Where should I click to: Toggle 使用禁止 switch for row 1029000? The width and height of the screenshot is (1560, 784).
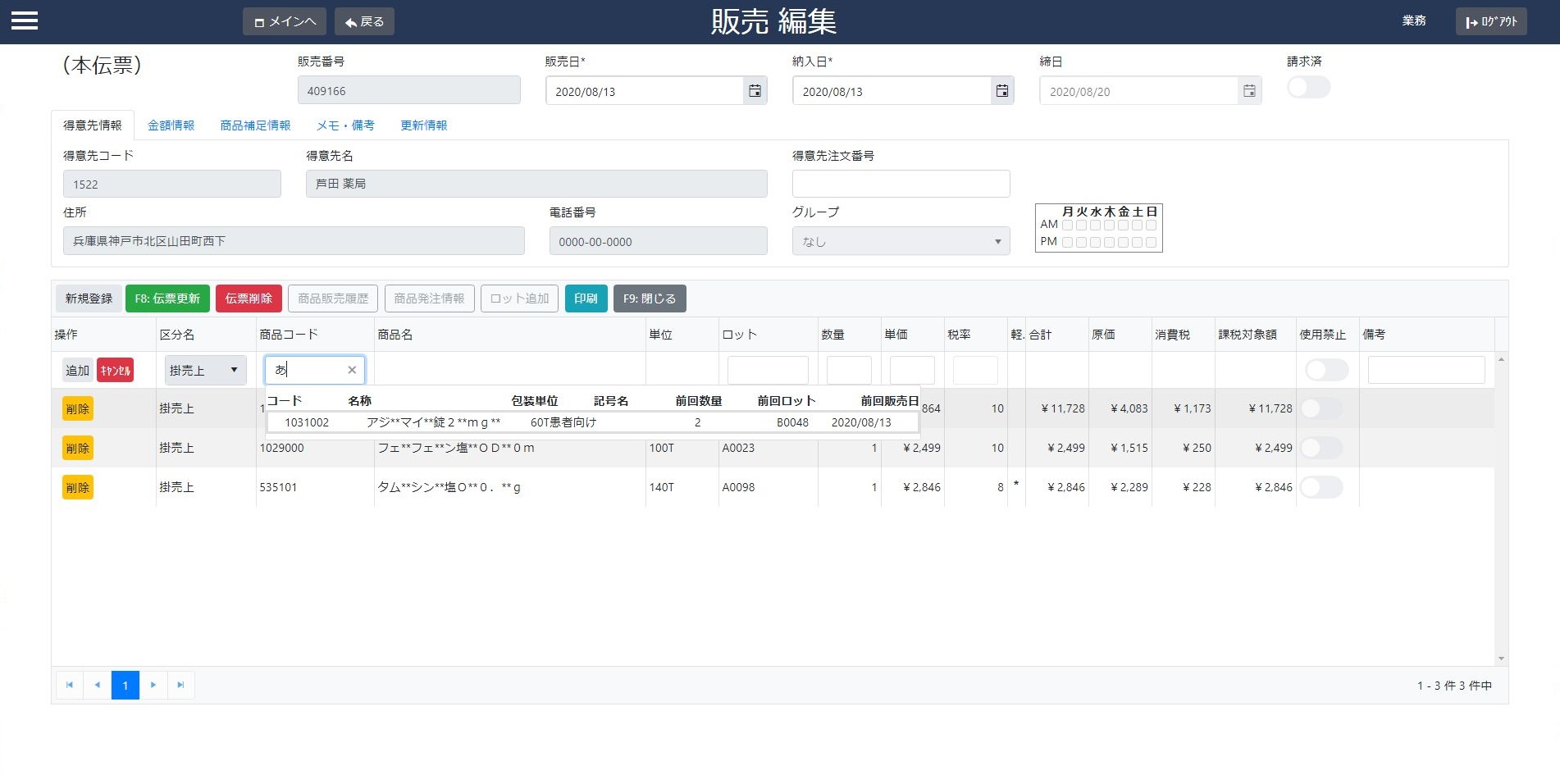1321,448
